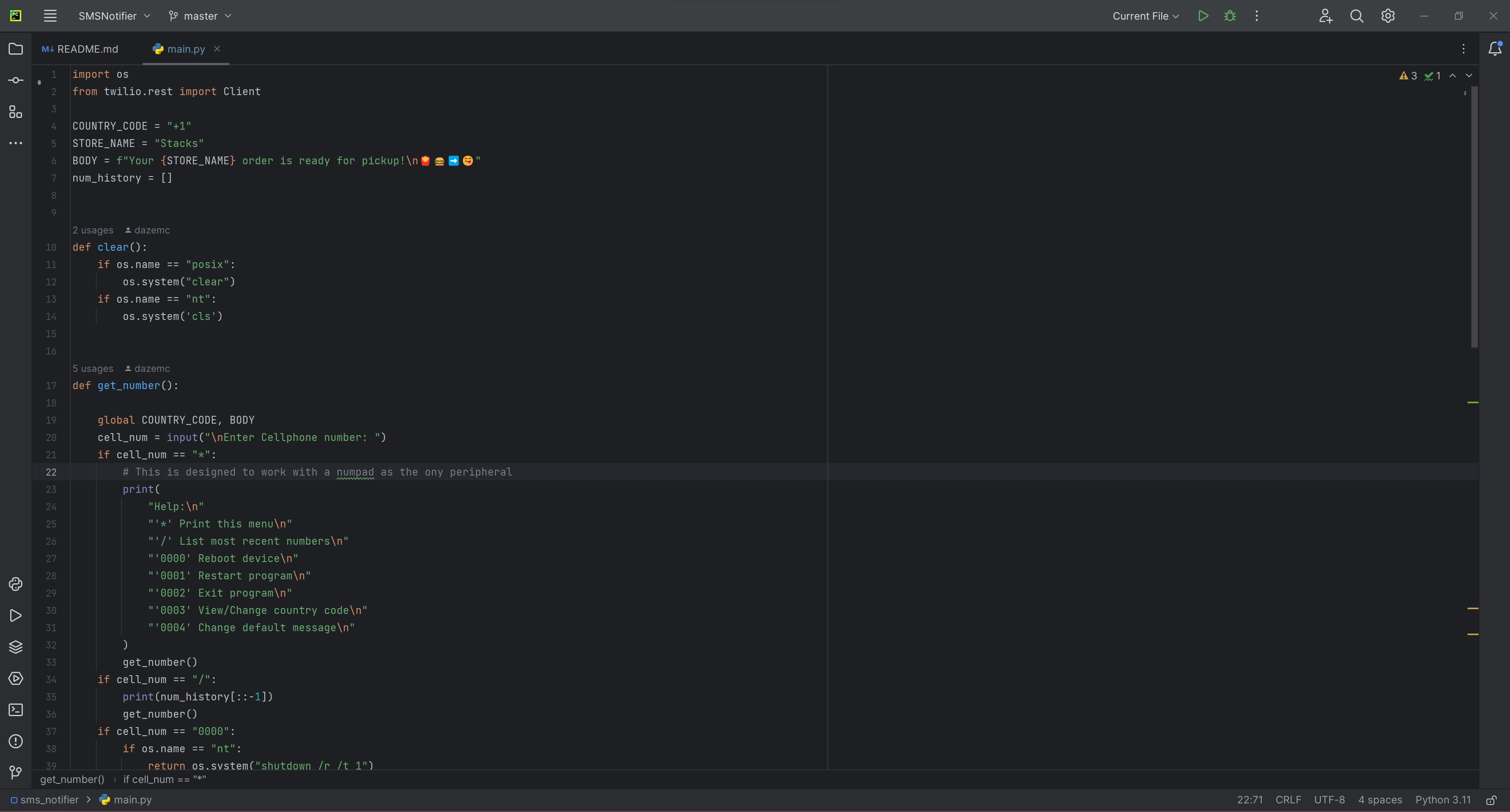Click 'Client' in the twilio import line
This screenshot has height=812, width=1510.
(x=241, y=92)
